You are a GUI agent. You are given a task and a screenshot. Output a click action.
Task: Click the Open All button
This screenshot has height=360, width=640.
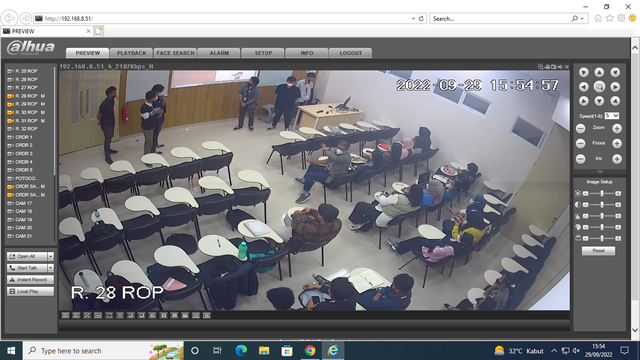pos(27,256)
